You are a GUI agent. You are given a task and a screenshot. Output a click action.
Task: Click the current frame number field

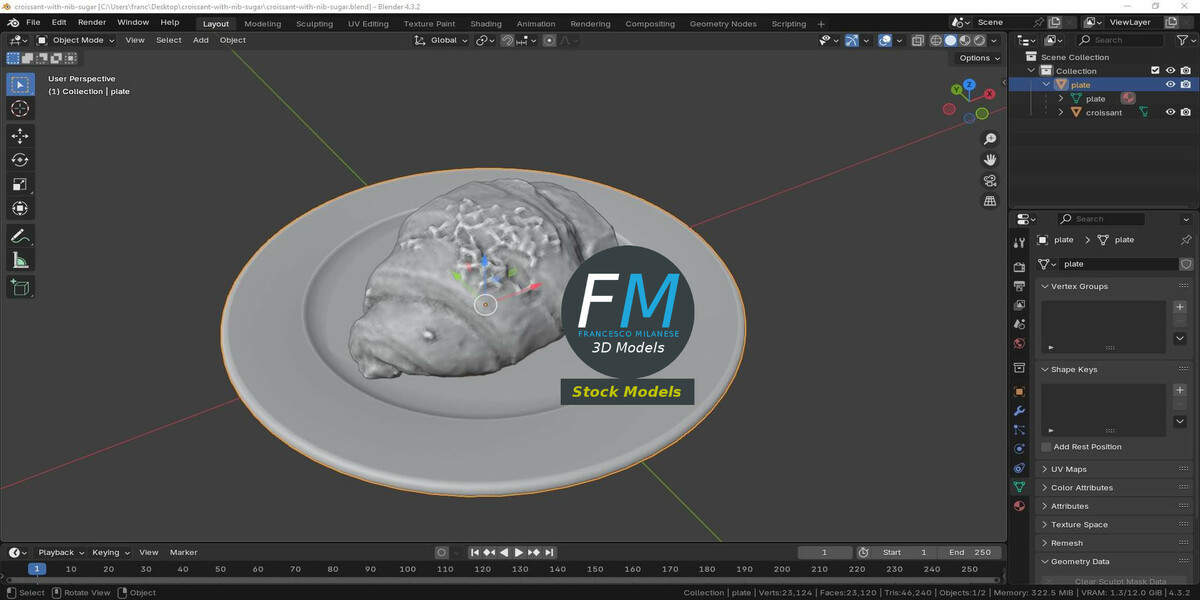pos(824,553)
